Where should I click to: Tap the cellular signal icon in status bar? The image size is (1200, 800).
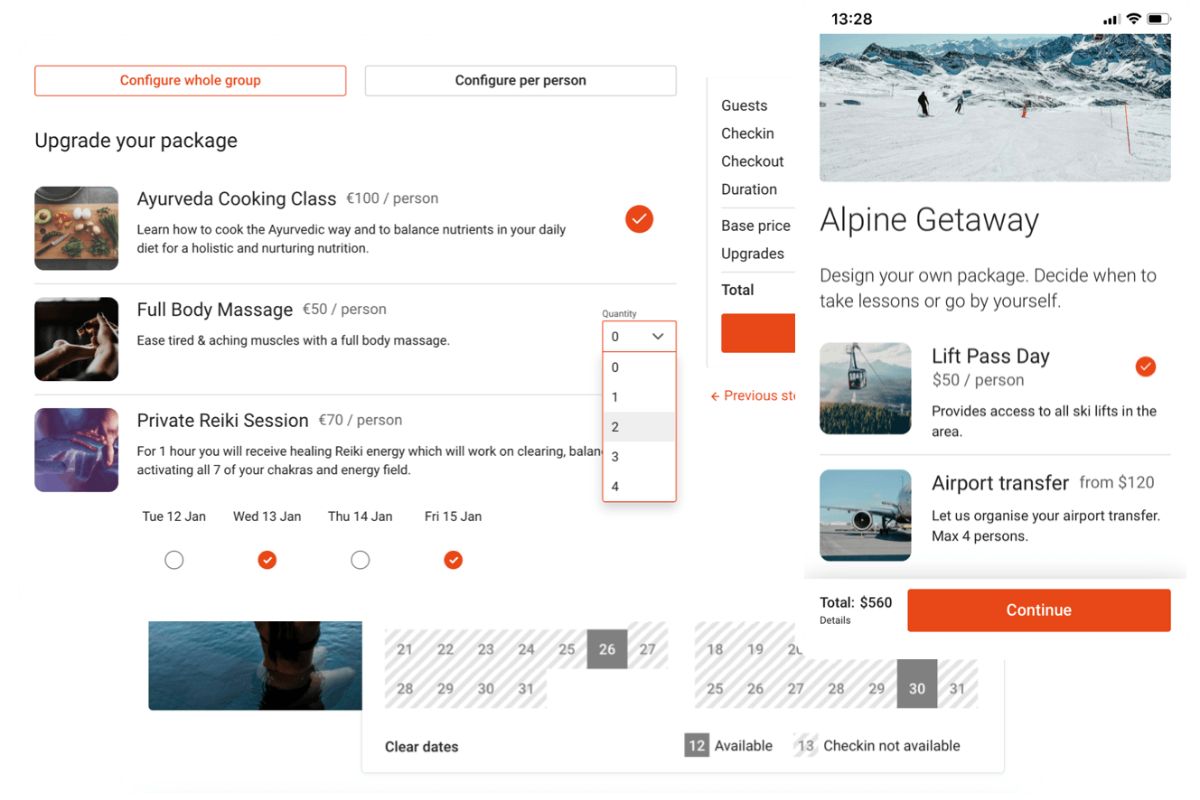click(1111, 19)
